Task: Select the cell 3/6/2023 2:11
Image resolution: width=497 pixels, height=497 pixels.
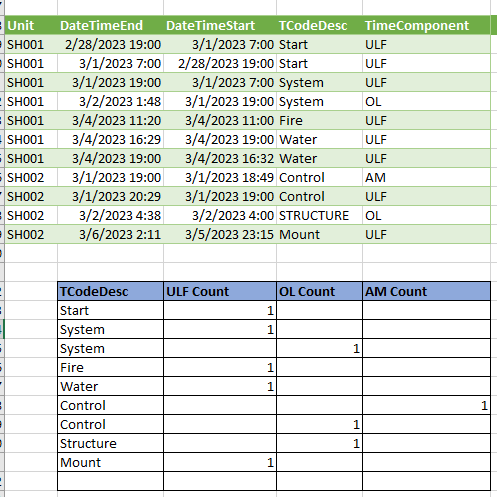Action: tap(110, 234)
